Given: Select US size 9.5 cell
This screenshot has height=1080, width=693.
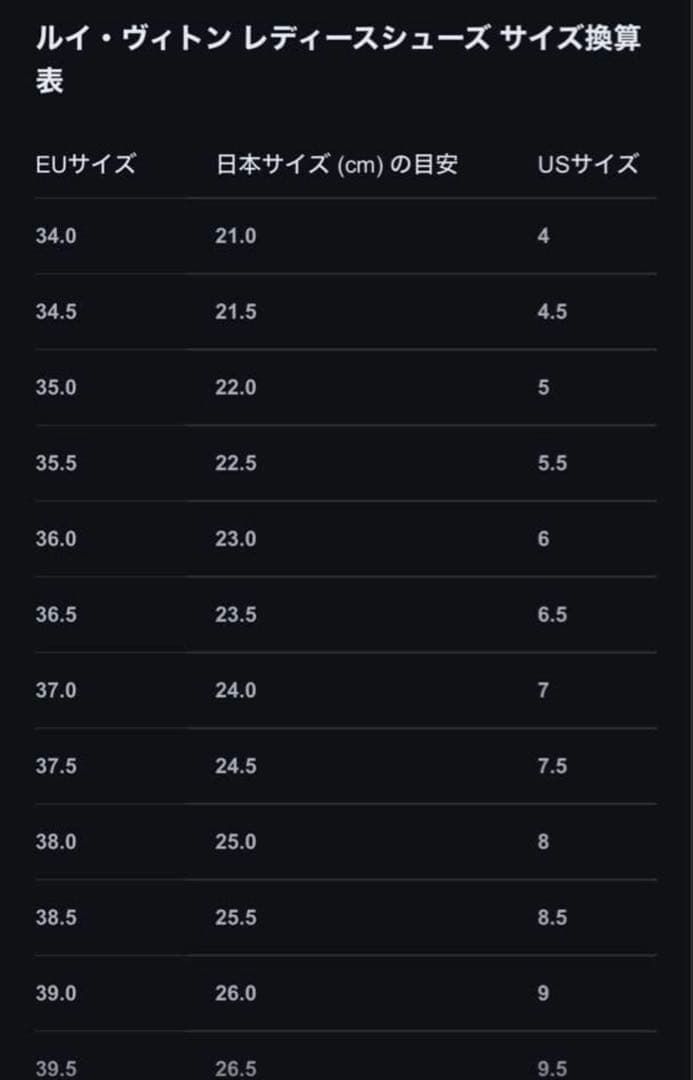Looking at the screenshot, I should point(552,1068).
